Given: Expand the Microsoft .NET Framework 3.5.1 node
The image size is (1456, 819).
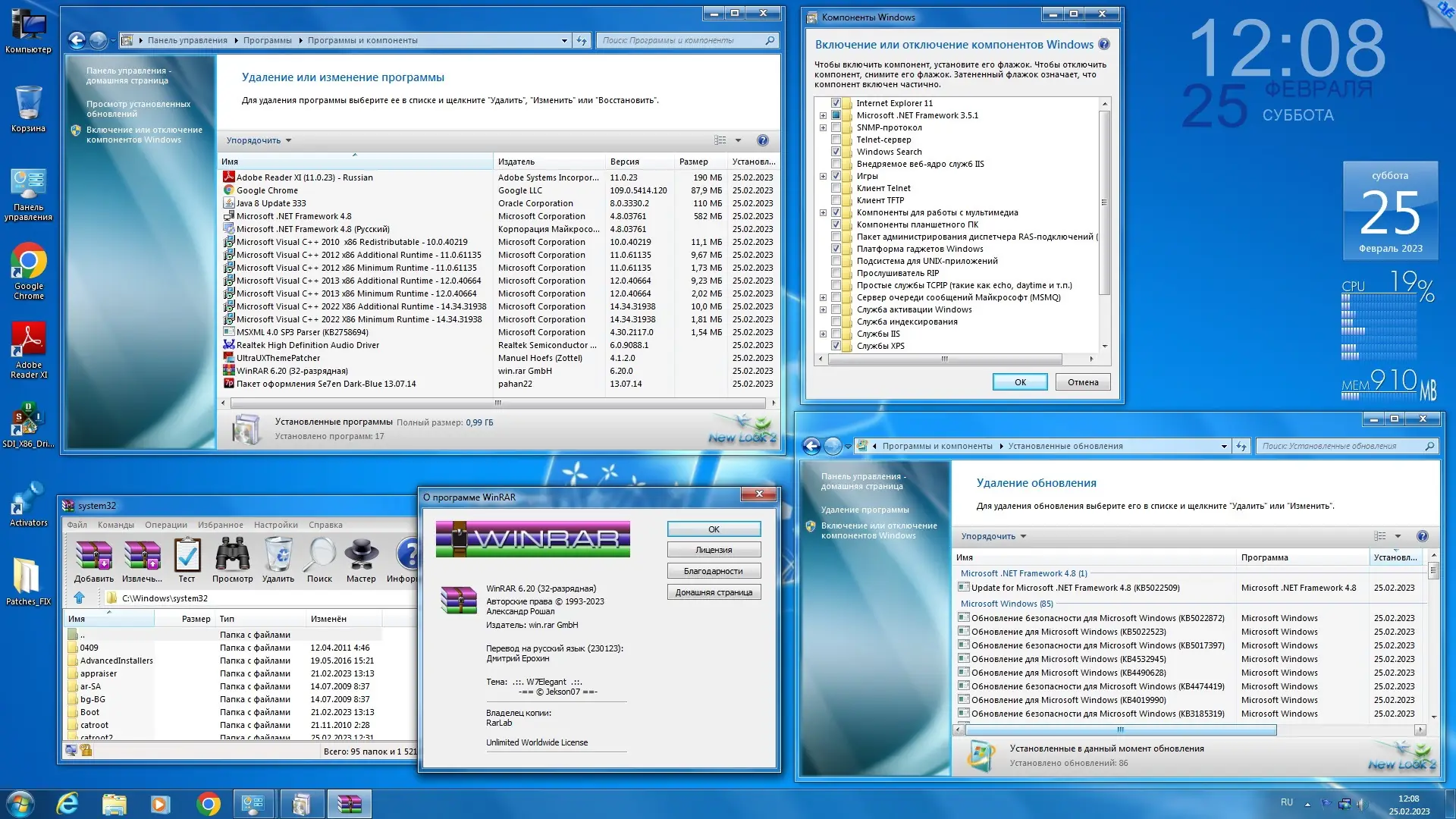Looking at the screenshot, I should 823,115.
